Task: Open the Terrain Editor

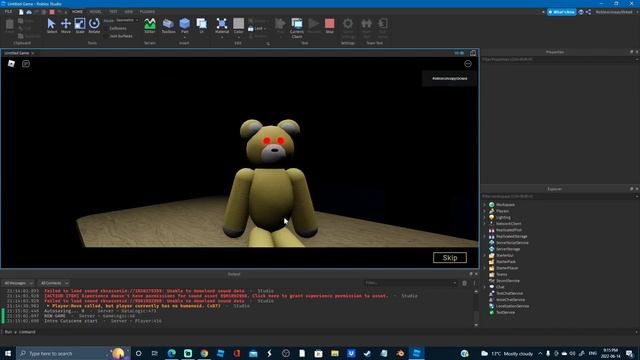Action: pos(150,26)
